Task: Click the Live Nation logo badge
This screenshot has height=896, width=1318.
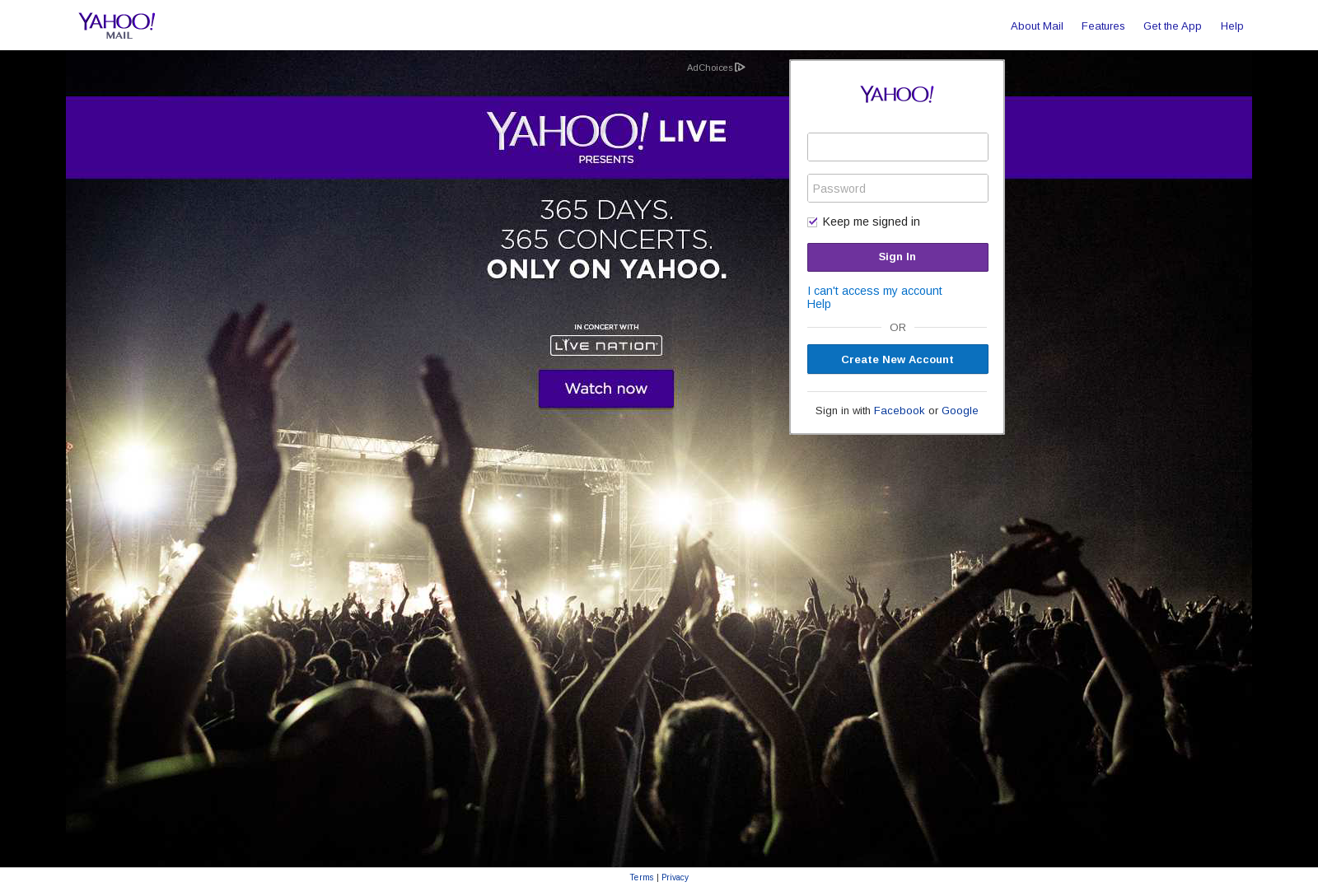Action: point(606,345)
